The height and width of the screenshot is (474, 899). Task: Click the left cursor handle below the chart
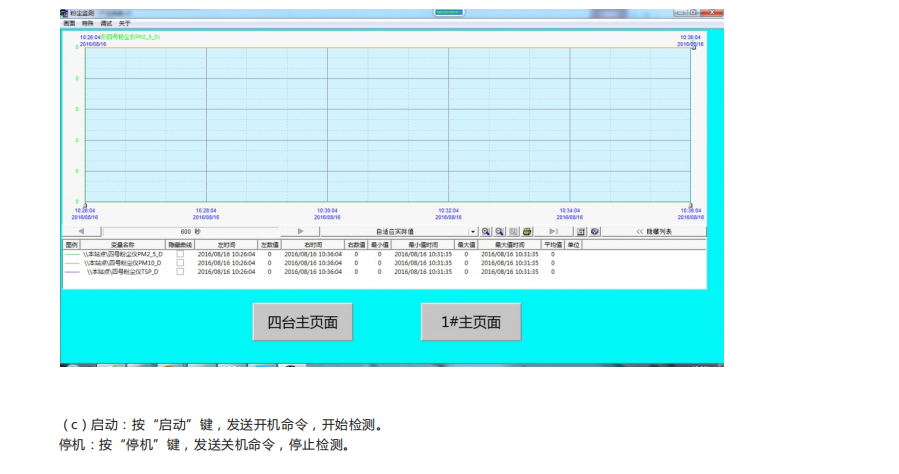point(85,205)
